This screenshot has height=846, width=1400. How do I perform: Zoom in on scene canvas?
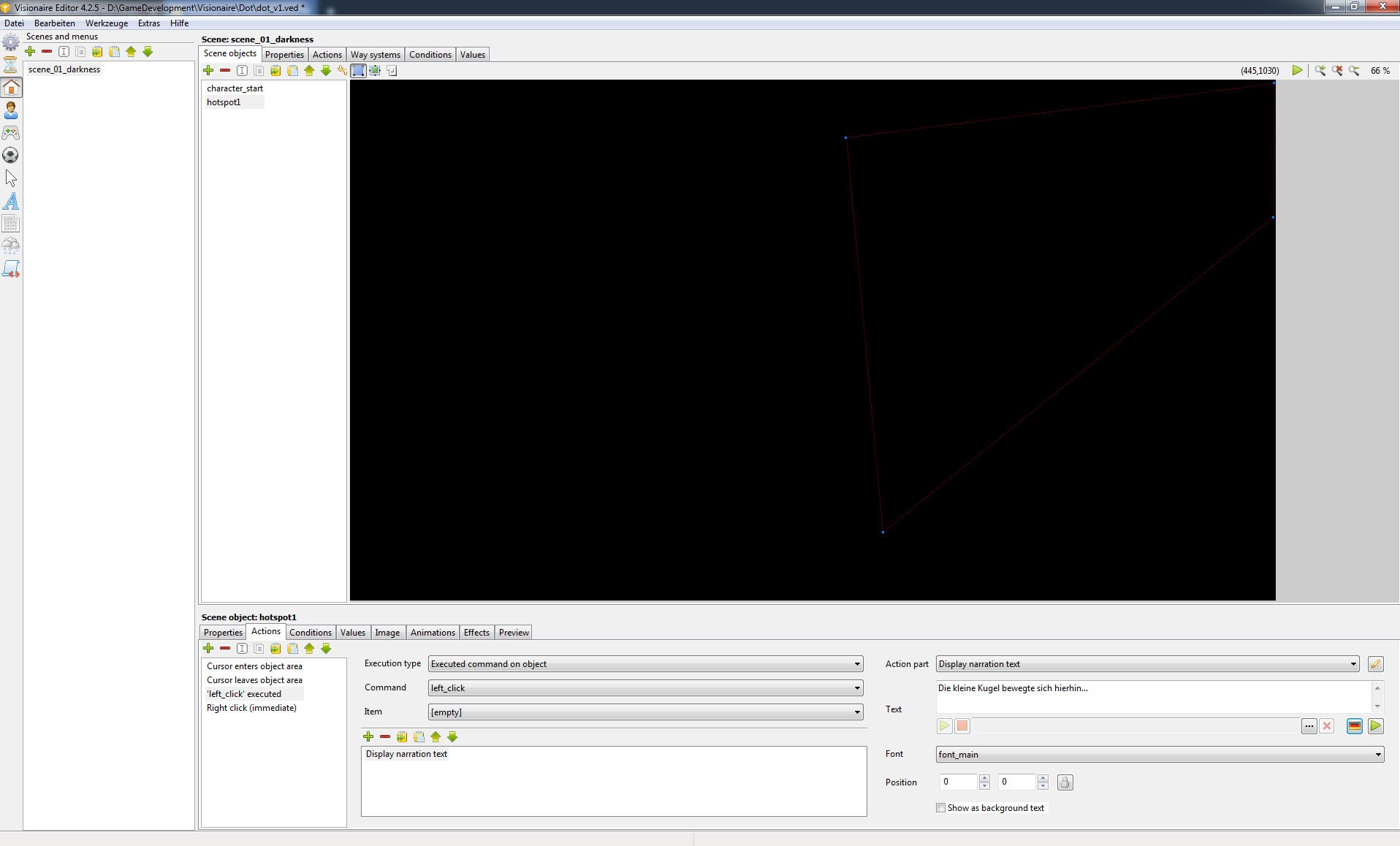click(1320, 70)
